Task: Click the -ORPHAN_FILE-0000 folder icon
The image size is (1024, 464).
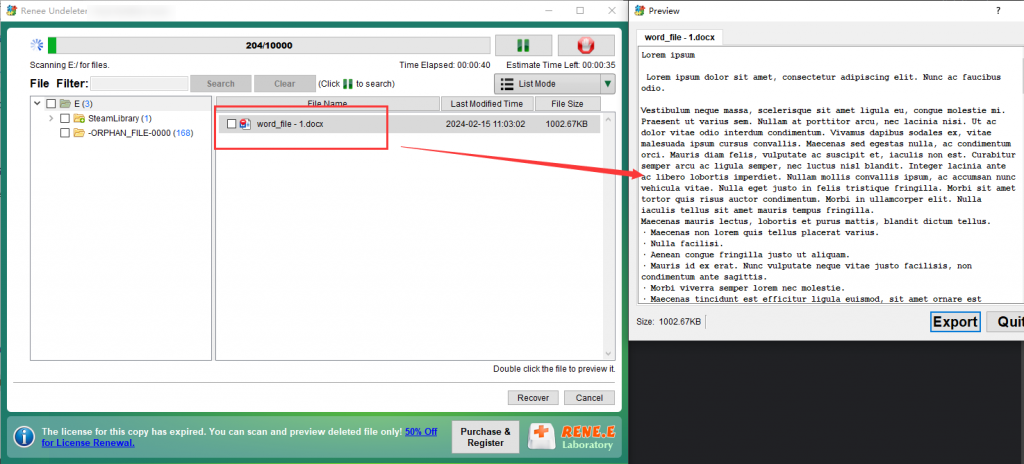Action: click(x=79, y=133)
